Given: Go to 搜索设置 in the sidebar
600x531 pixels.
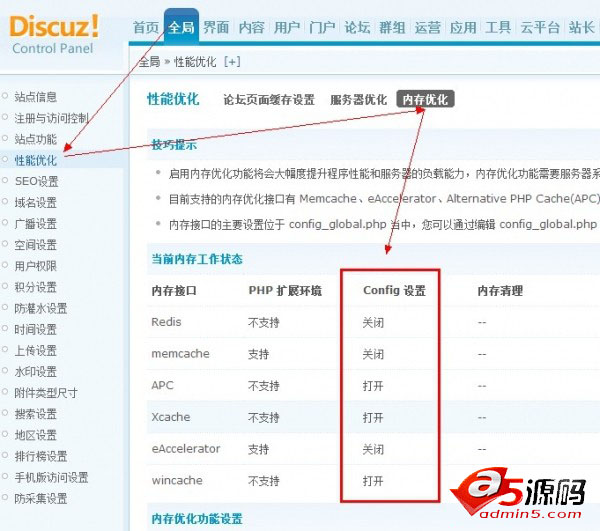Looking at the screenshot, I should click(x=36, y=414).
